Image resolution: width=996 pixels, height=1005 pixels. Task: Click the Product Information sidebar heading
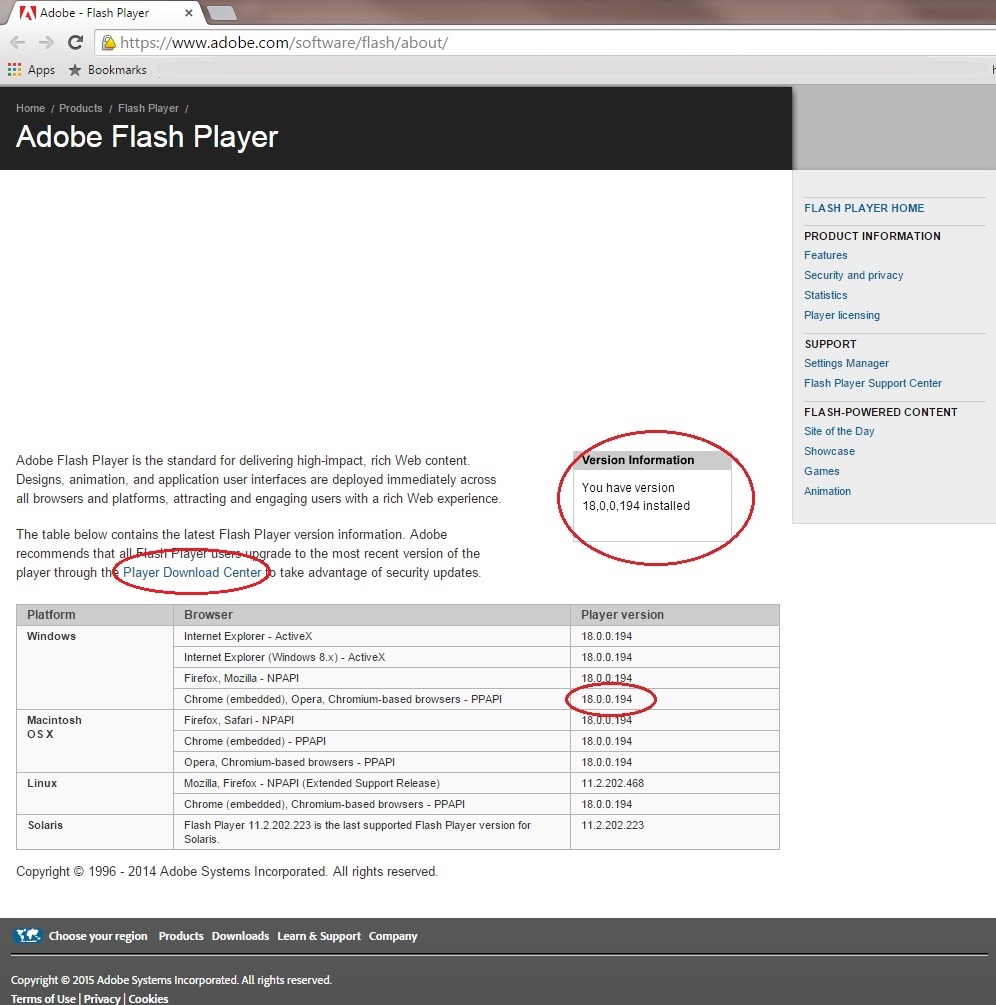pyautogui.click(x=872, y=236)
